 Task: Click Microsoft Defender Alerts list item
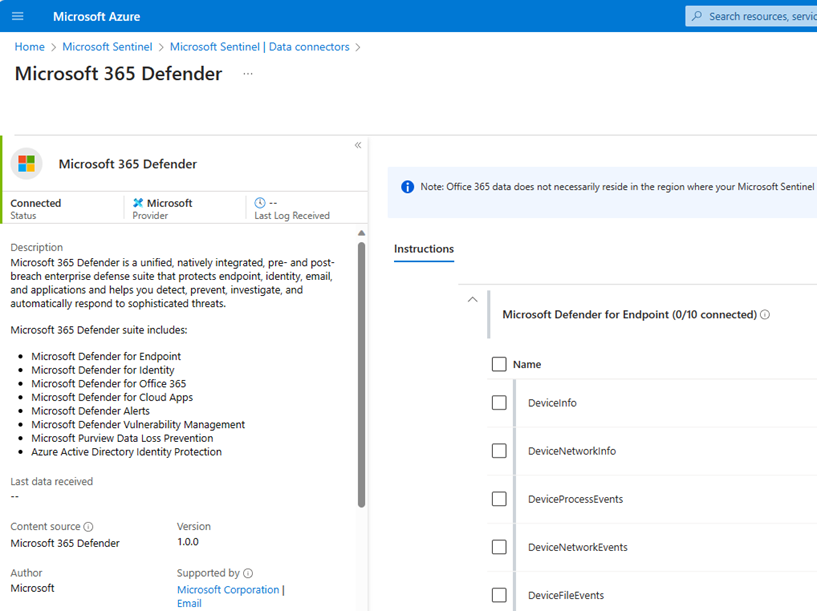90,411
